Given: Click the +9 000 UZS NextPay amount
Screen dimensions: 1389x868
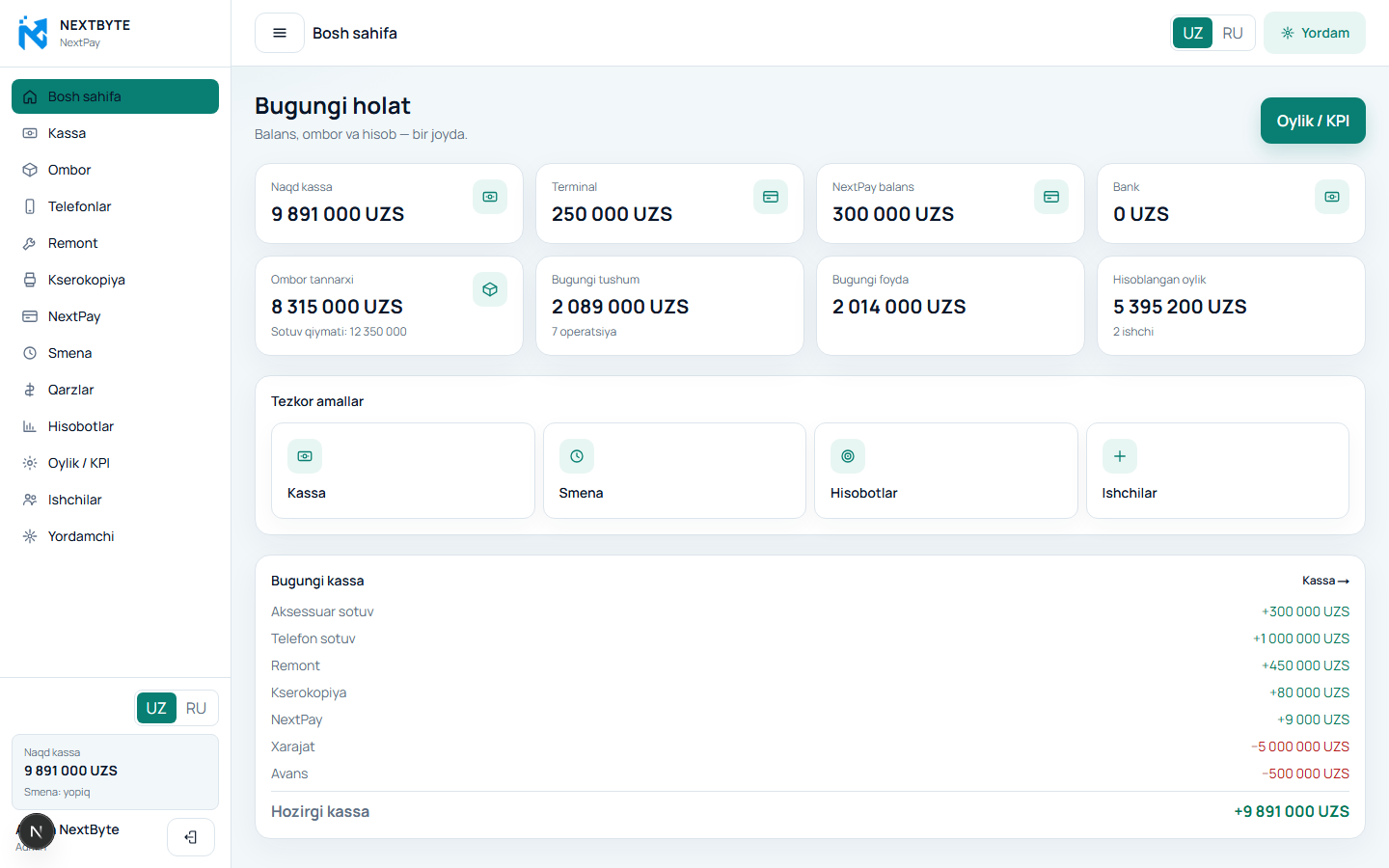Looking at the screenshot, I should pos(1313,719).
